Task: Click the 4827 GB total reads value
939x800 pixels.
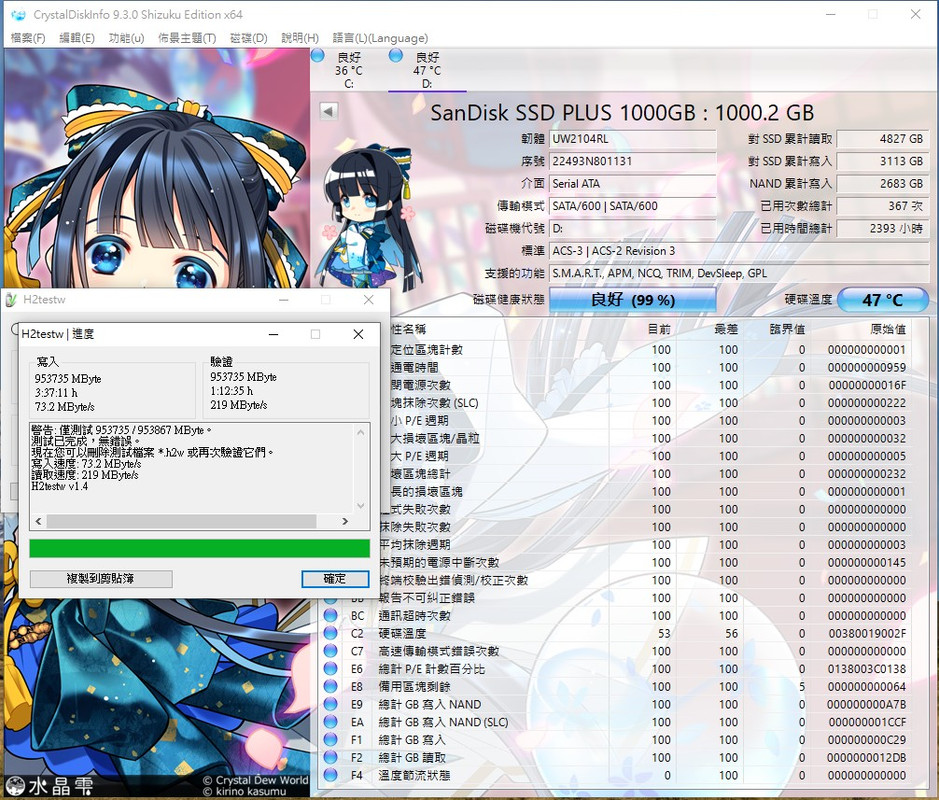Action: 883,139
